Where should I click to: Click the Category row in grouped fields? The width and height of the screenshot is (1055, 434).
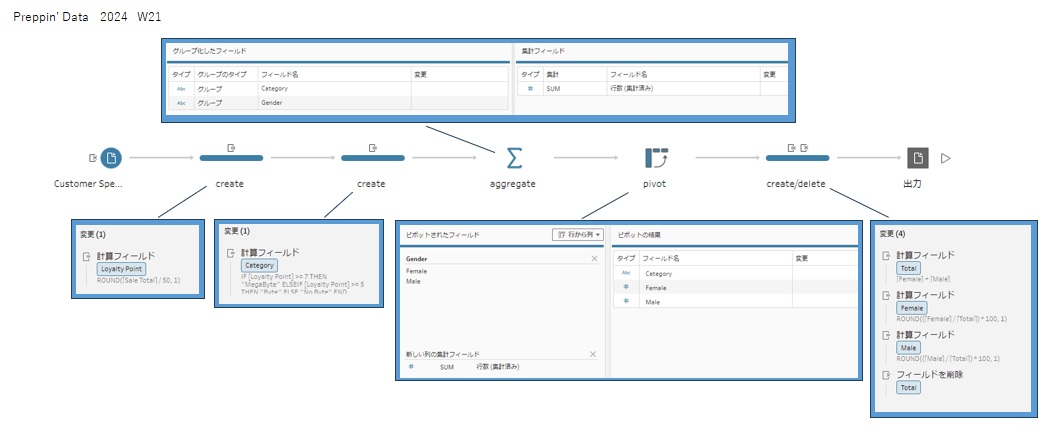click(338, 88)
